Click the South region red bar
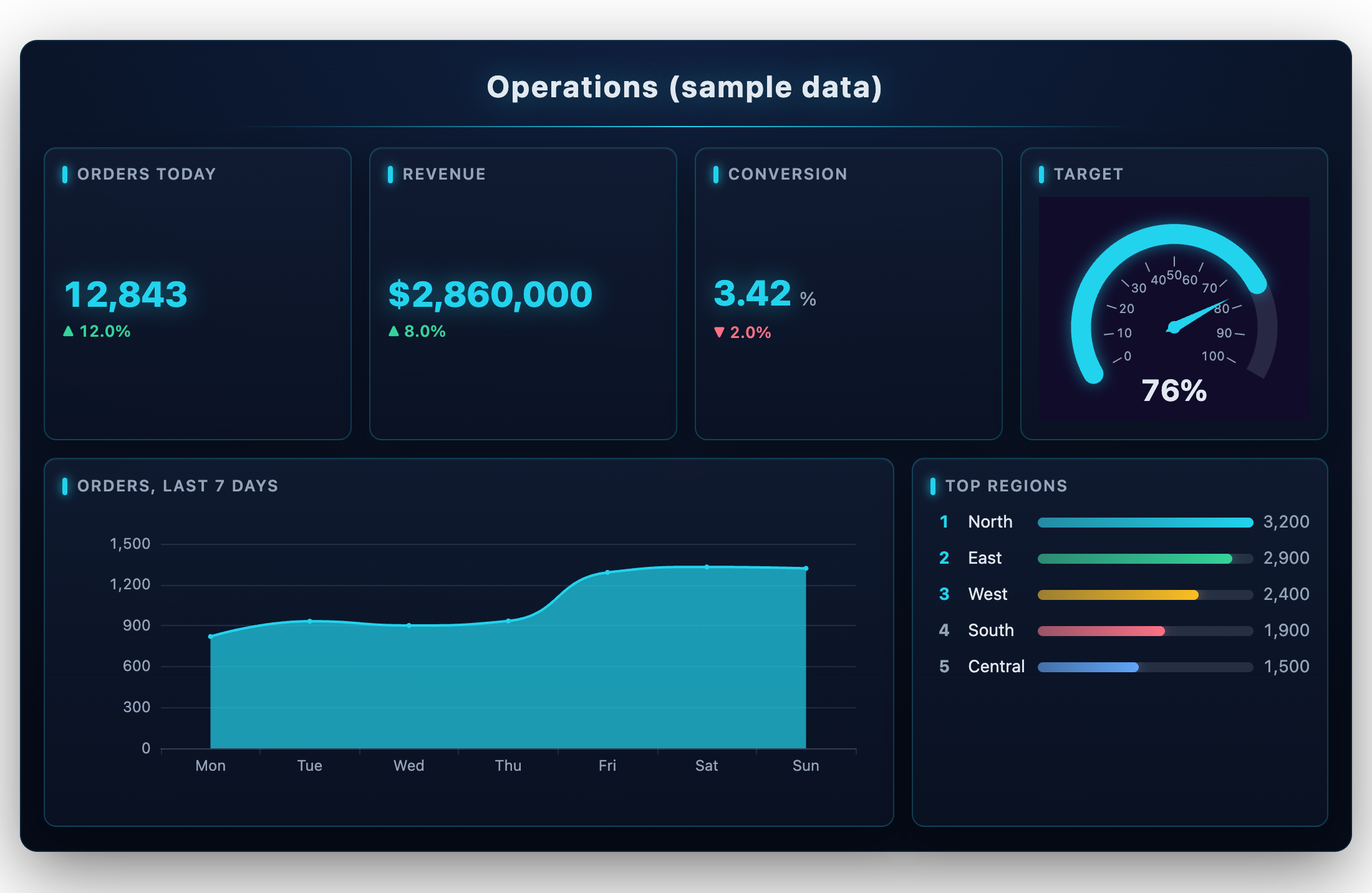 1101,631
